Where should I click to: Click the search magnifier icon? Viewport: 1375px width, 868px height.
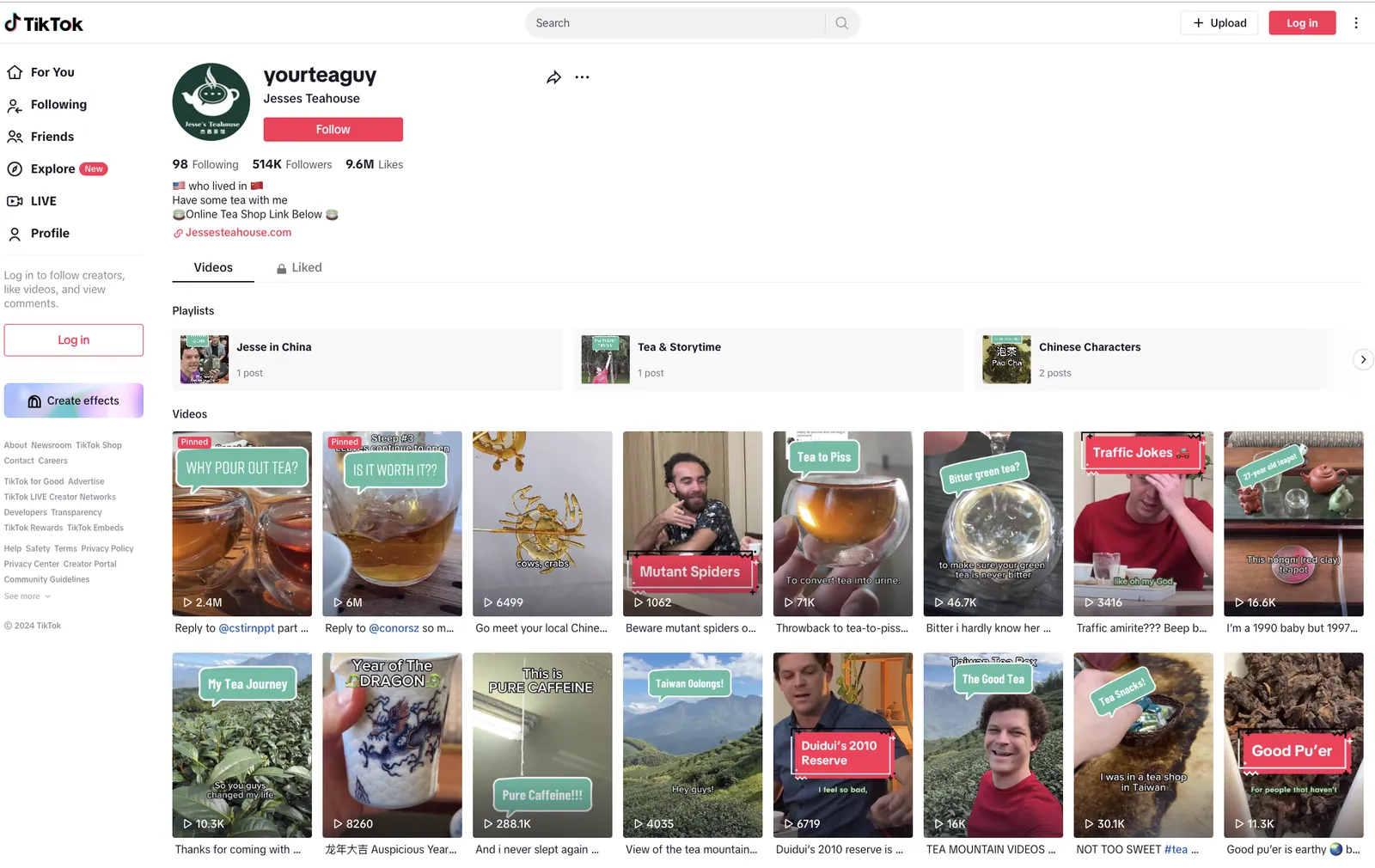tap(842, 23)
